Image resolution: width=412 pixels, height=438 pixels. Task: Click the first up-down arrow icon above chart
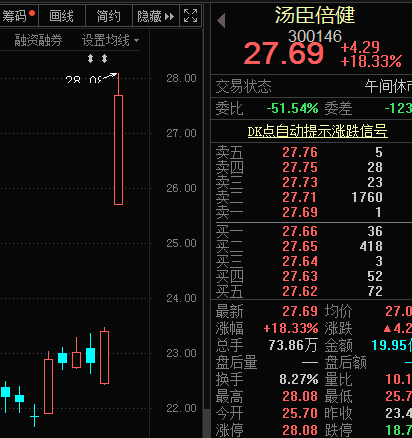pos(90,59)
